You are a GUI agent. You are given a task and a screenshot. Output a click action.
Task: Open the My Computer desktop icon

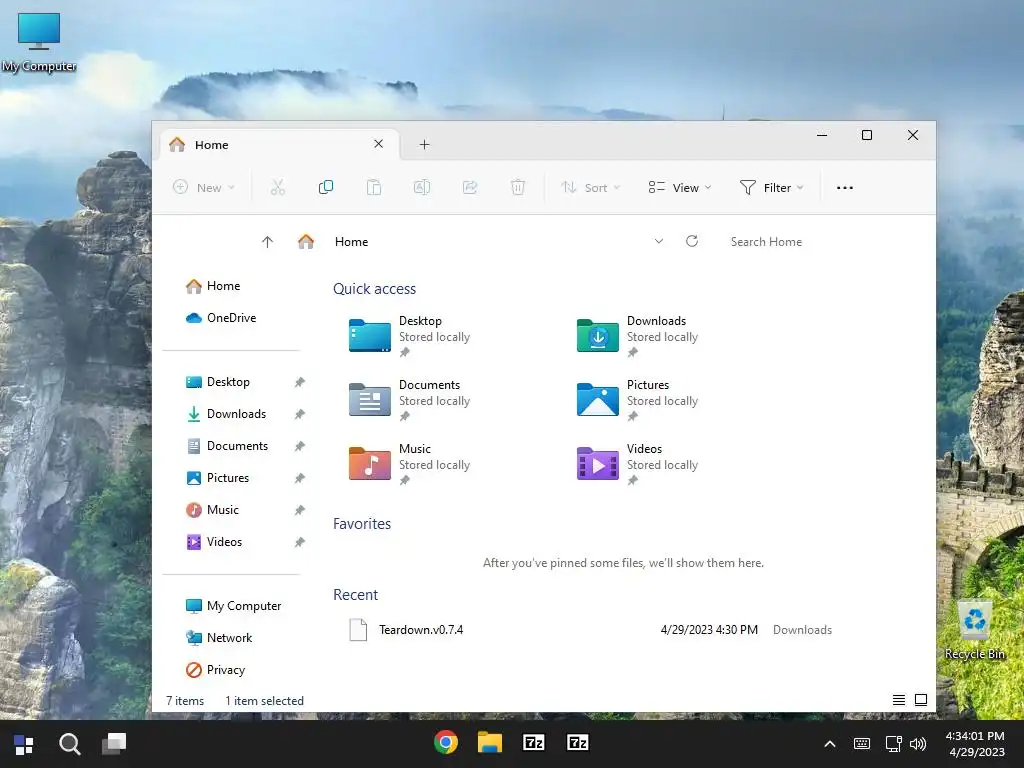[39, 42]
